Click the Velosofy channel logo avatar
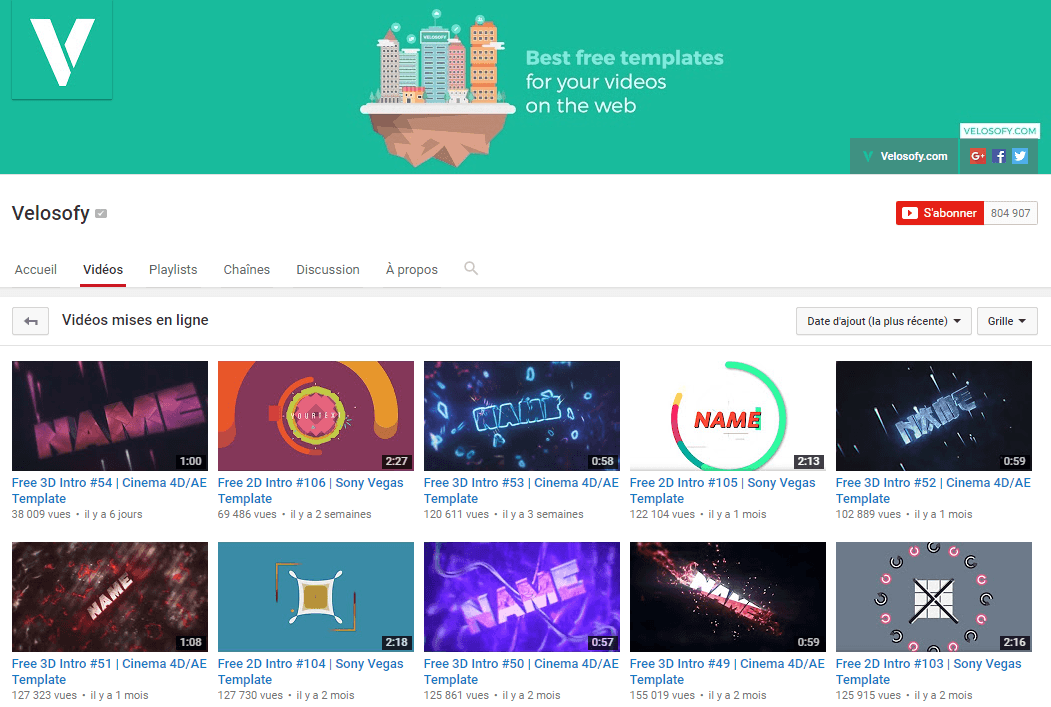 point(62,50)
